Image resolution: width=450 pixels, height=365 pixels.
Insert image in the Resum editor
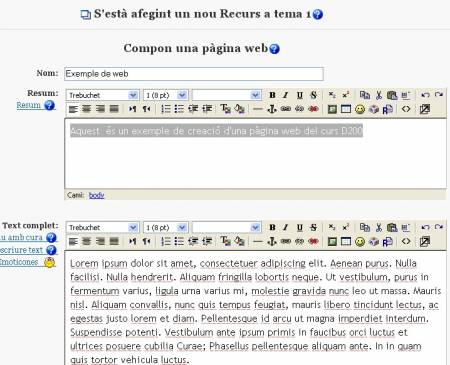(332, 109)
